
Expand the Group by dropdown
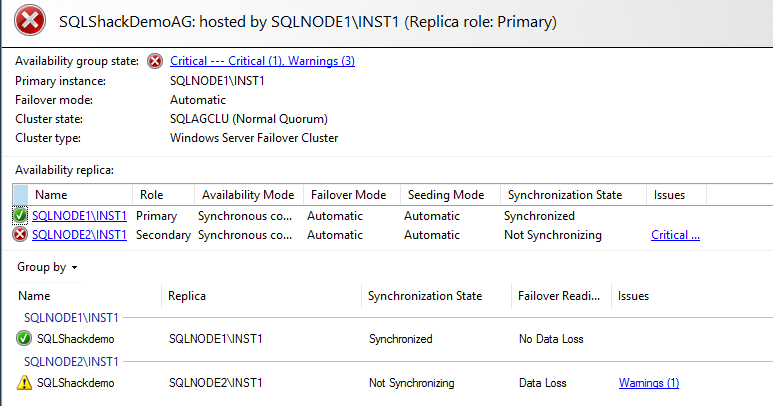[x=47, y=267]
